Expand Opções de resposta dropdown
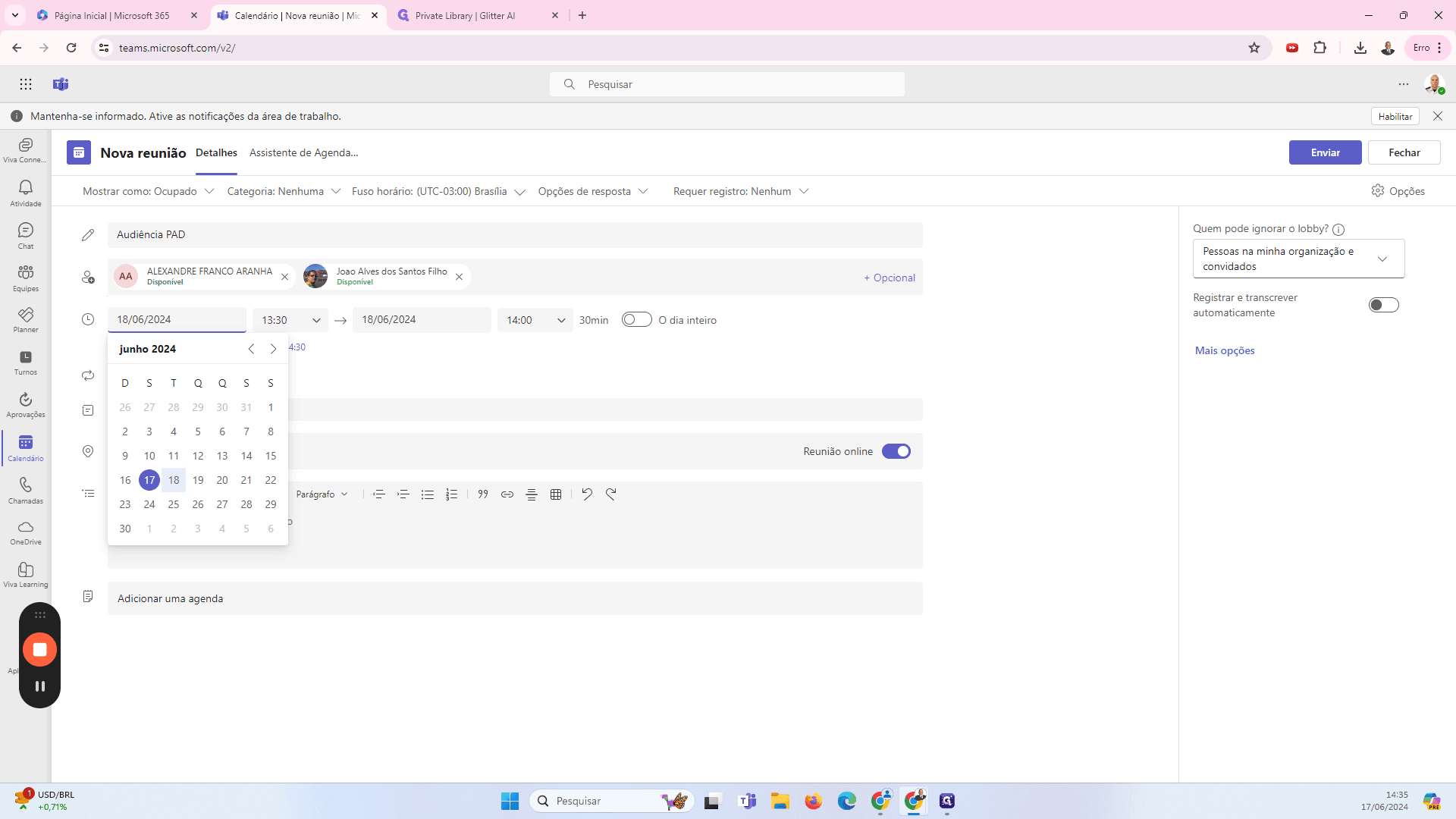The height and width of the screenshot is (819, 1456). pyautogui.click(x=593, y=192)
